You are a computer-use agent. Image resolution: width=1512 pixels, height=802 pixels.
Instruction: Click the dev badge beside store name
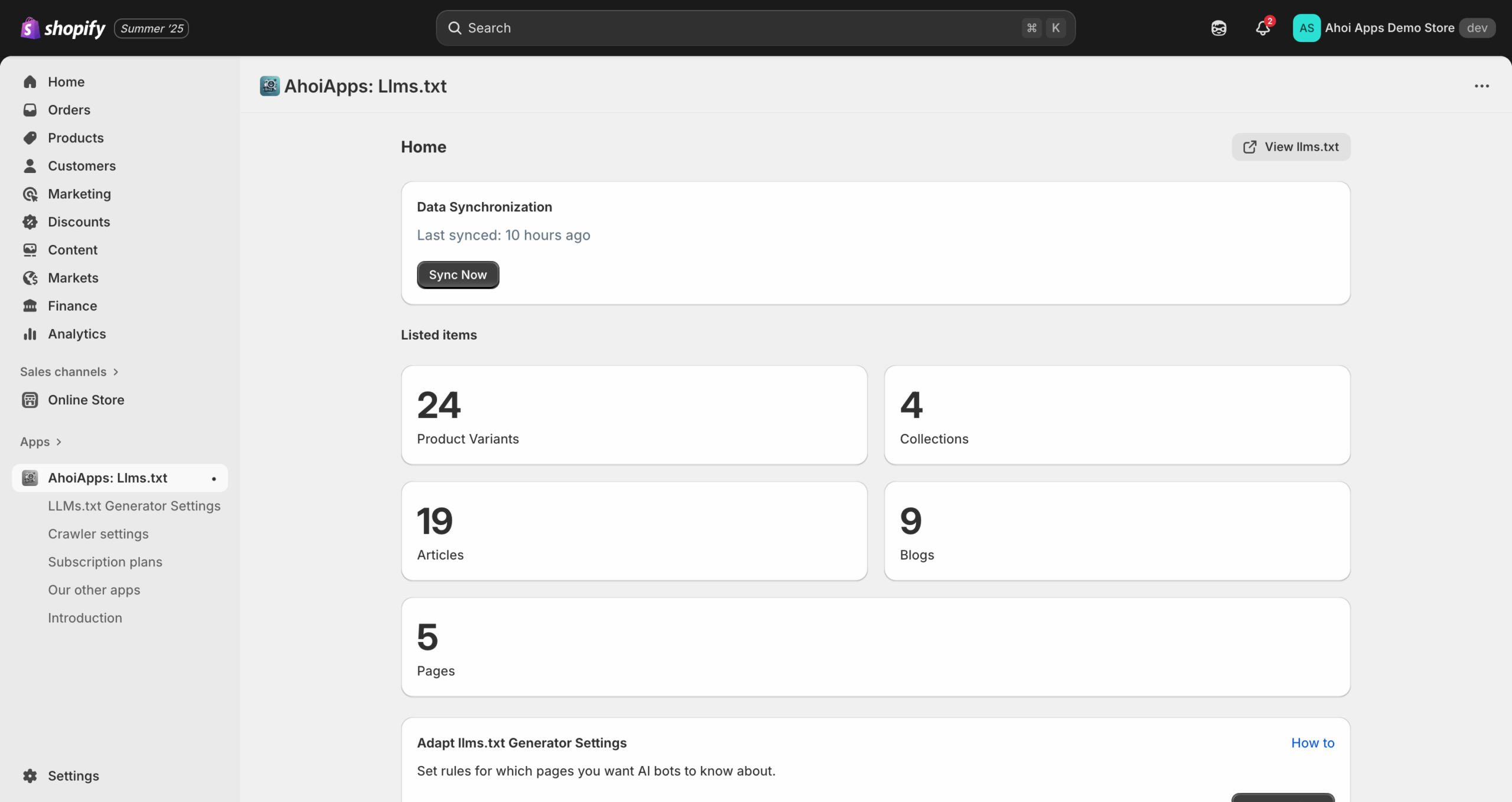1477,28
